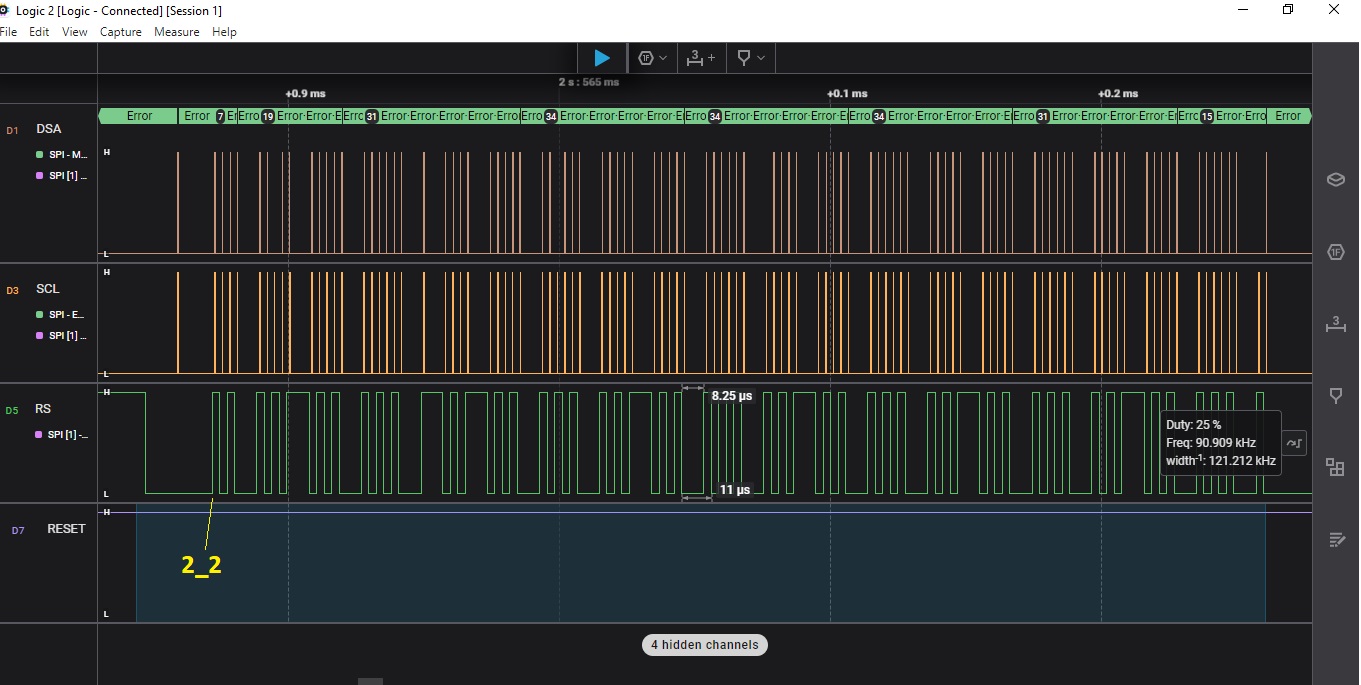Select the RESET channel label
The height and width of the screenshot is (685, 1361).
coord(66,529)
